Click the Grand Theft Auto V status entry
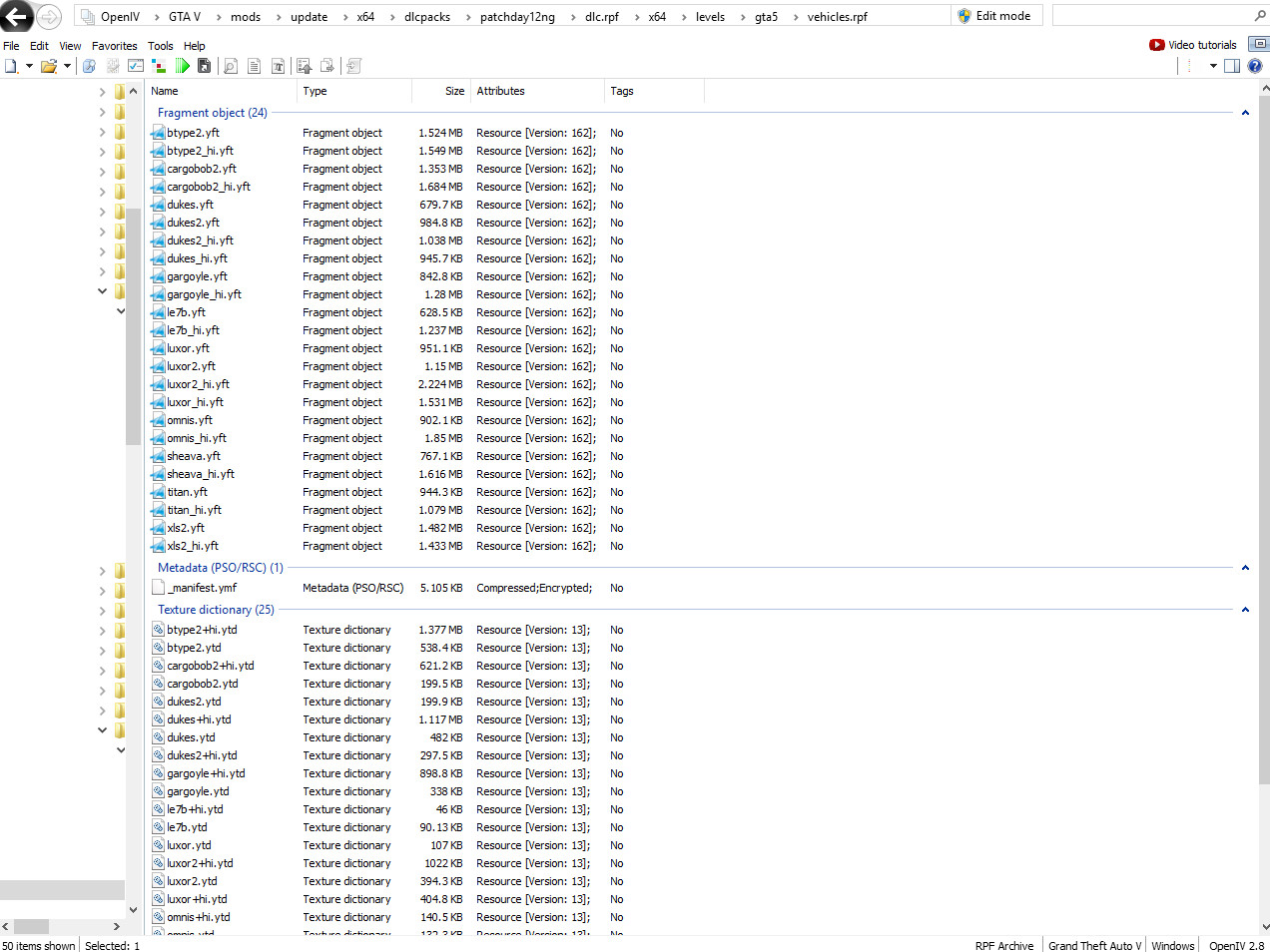The image size is (1270, 952). click(x=1094, y=946)
